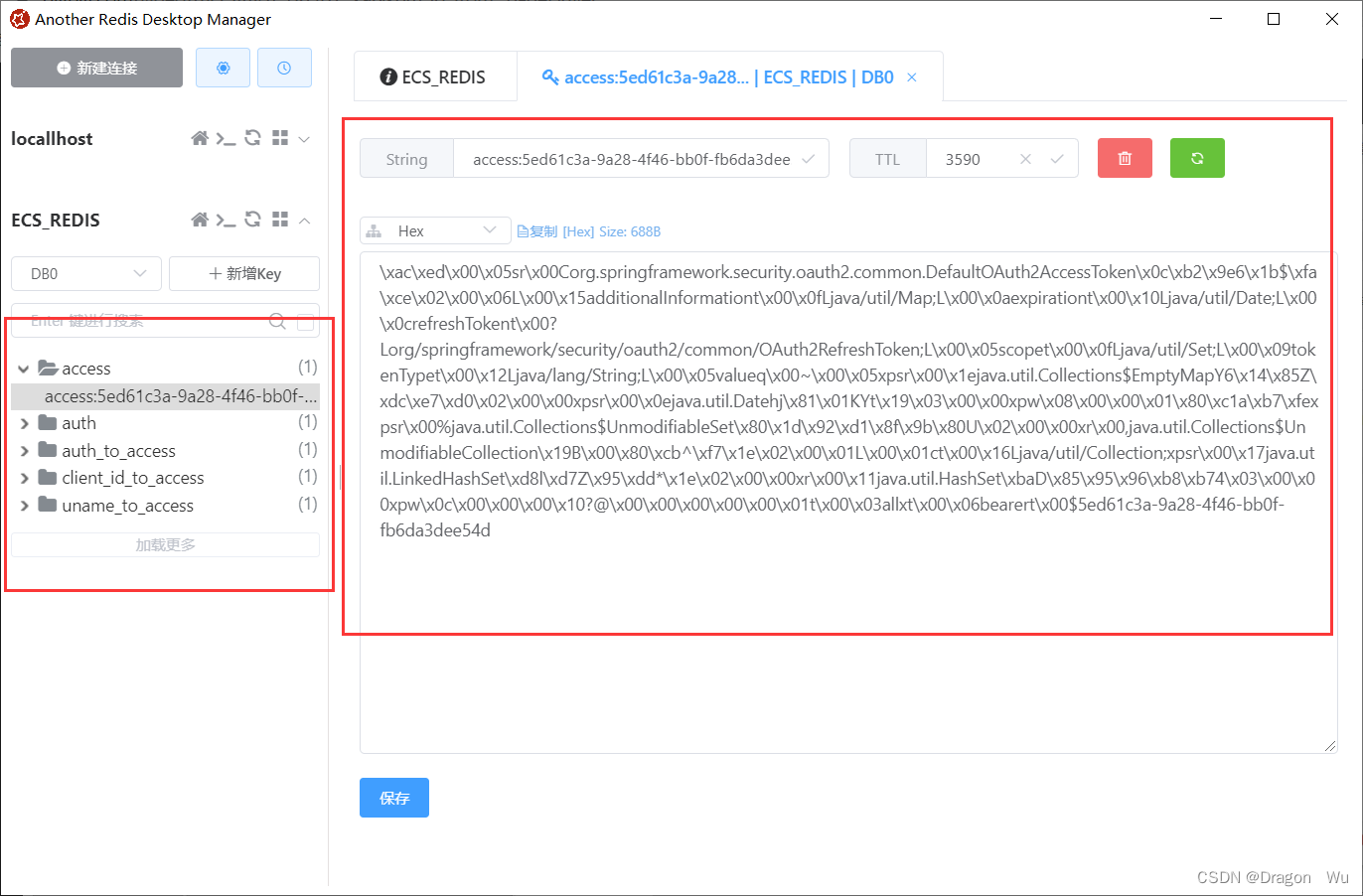Copy the hex value via 复制 link

[539, 229]
